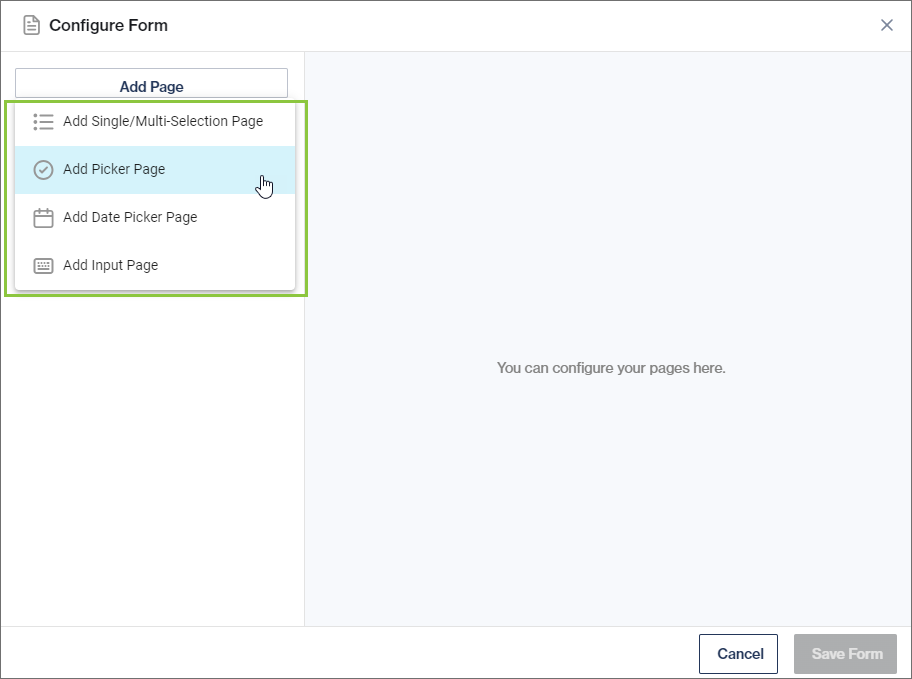Click the circled checkmark Picker Page icon
The width and height of the screenshot is (912, 679).
pos(43,170)
